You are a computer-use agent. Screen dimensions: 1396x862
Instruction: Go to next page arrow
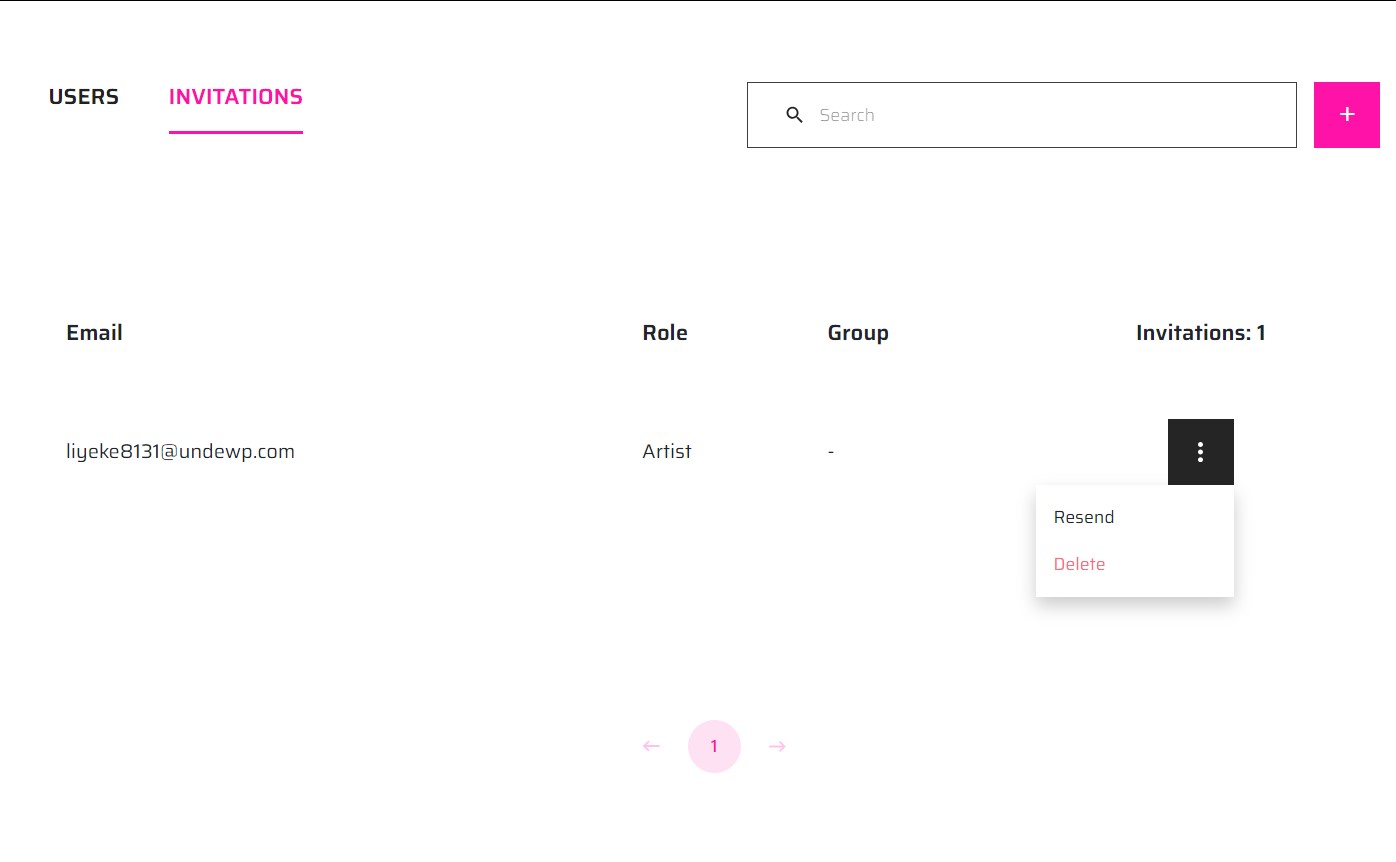coord(777,746)
